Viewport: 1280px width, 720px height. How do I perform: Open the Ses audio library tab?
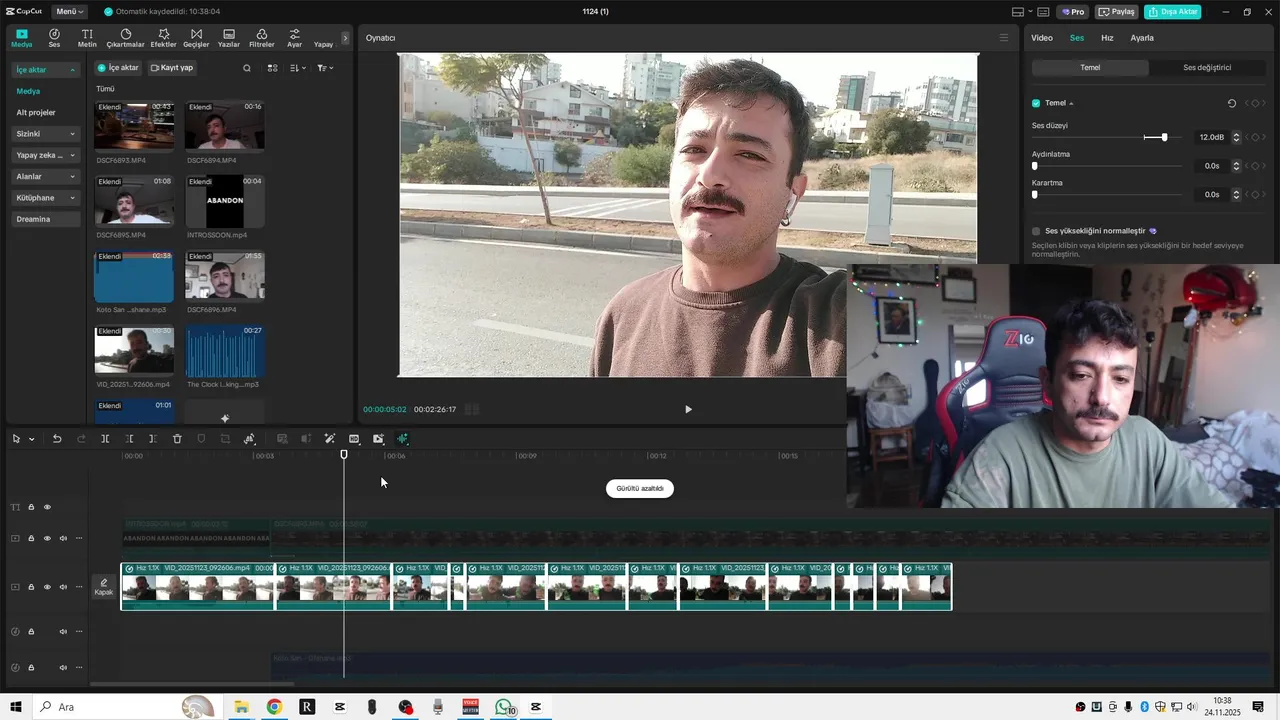pos(54,38)
